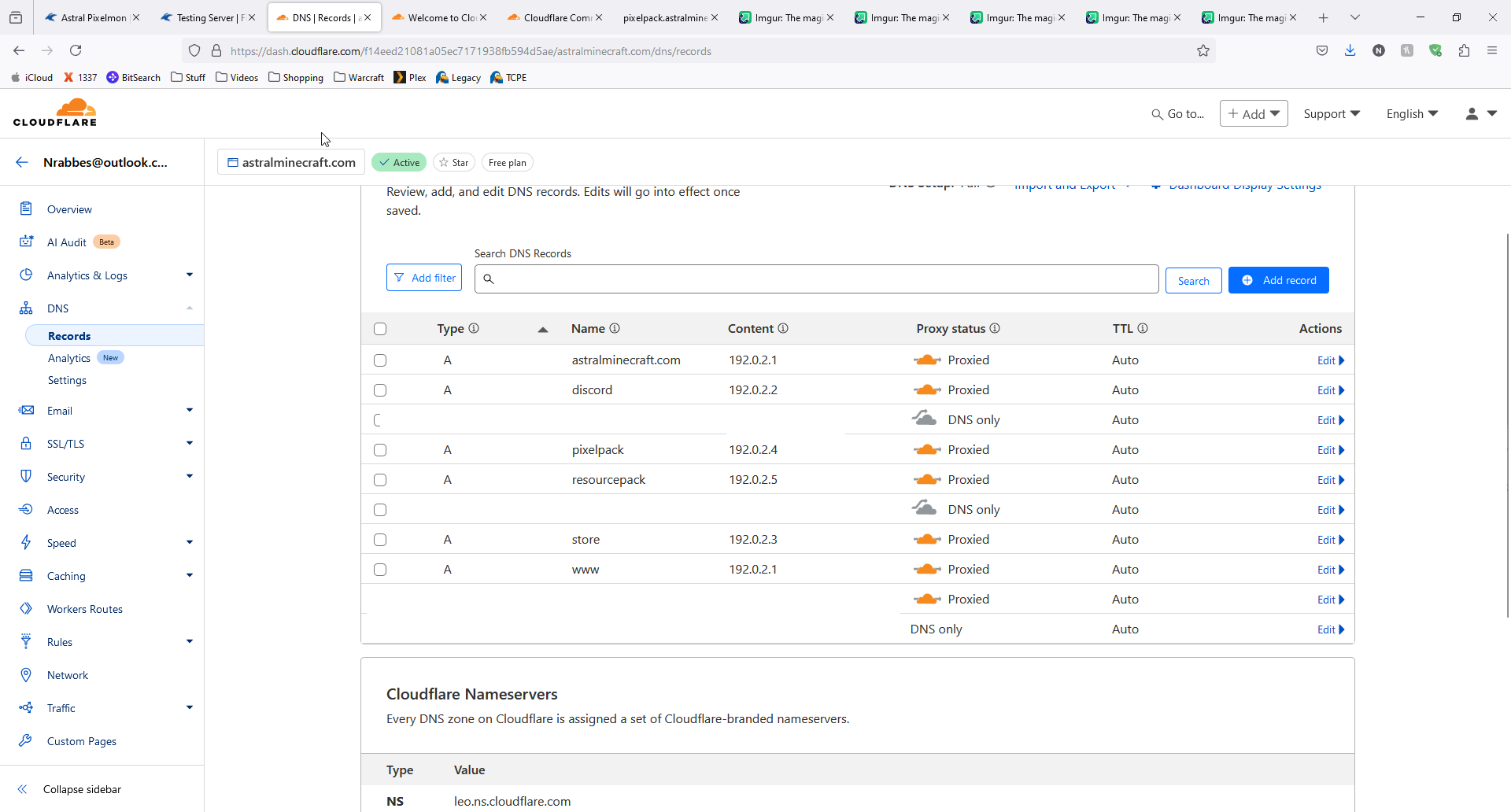Click the Add record button

pos(1278,280)
